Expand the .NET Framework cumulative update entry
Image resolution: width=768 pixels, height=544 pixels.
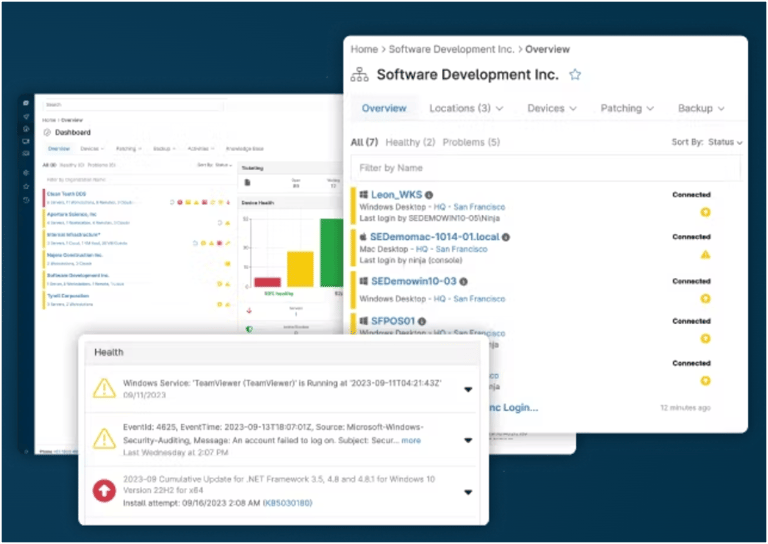(x=468, y=492)
